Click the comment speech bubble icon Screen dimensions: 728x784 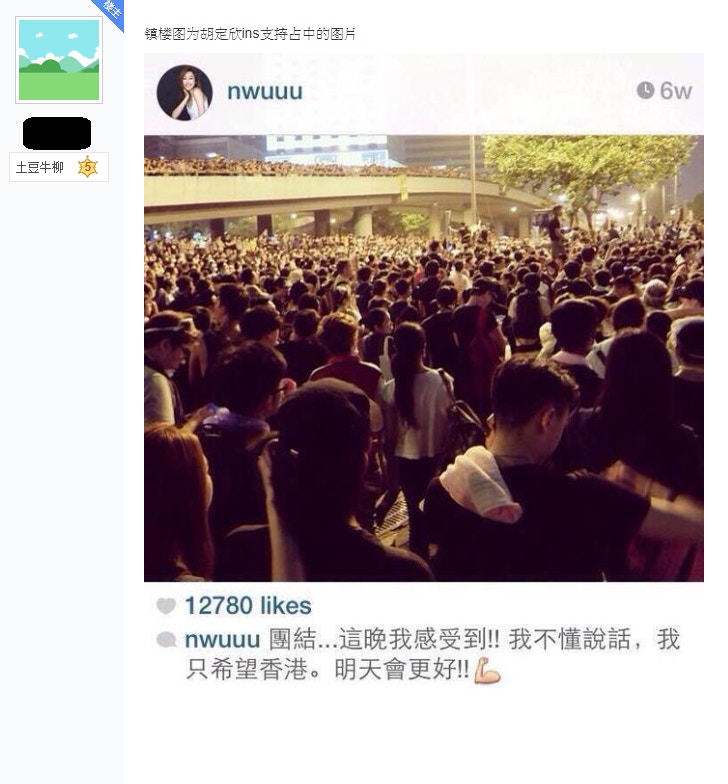pos(166,640)
